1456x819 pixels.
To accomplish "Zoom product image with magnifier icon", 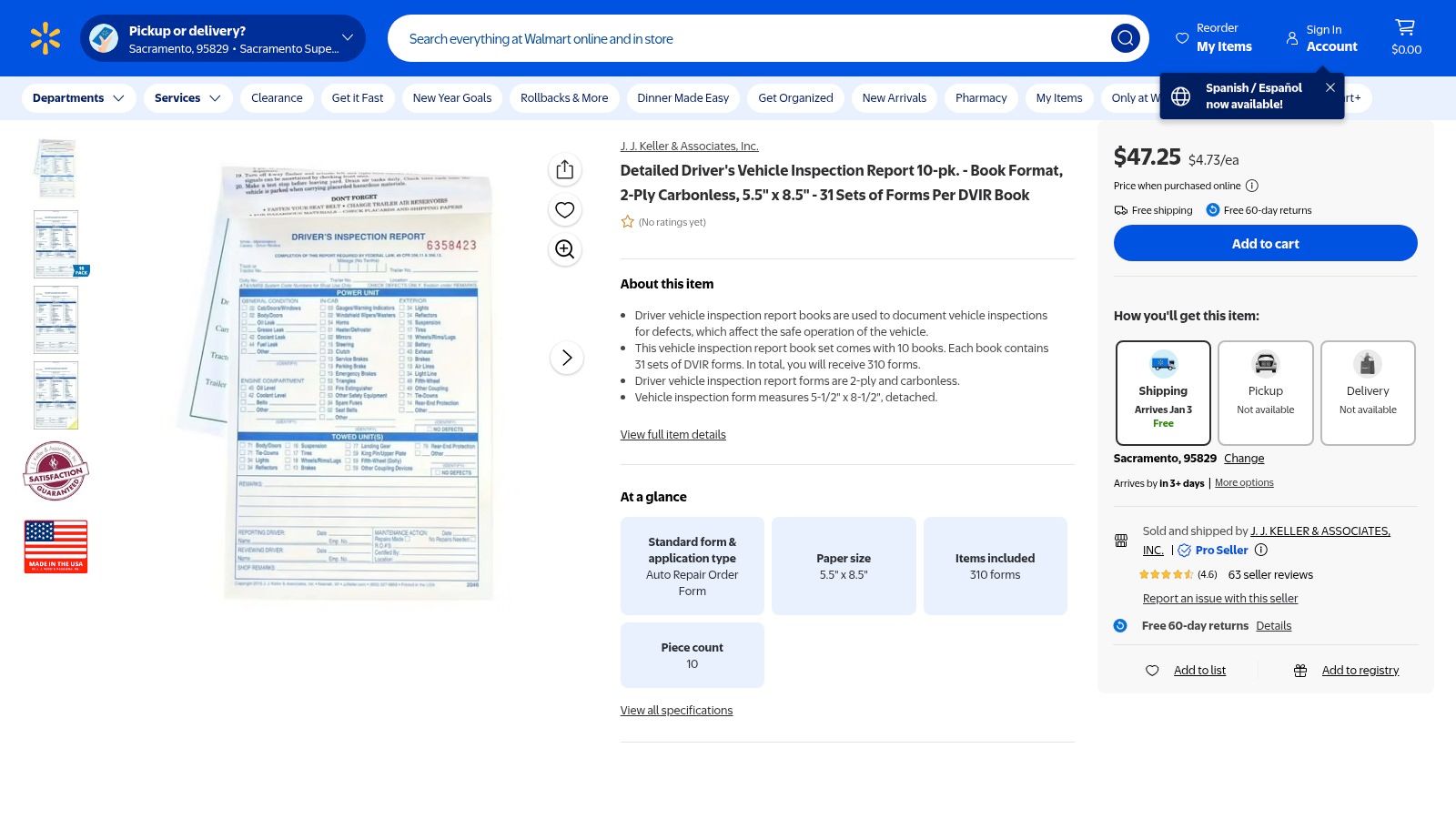I will 565,249.
